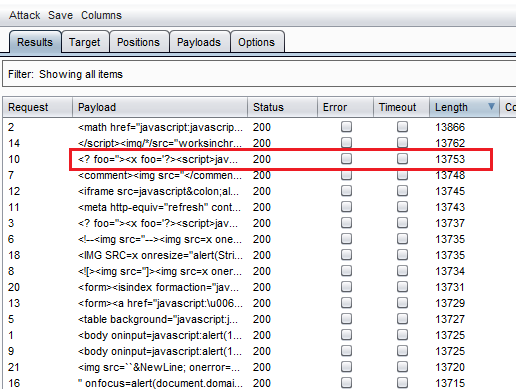Viewport: 516px width, 389px height.
Task: Toggle Timeout checkbox for request 1
Action: (x=402, y=335)
